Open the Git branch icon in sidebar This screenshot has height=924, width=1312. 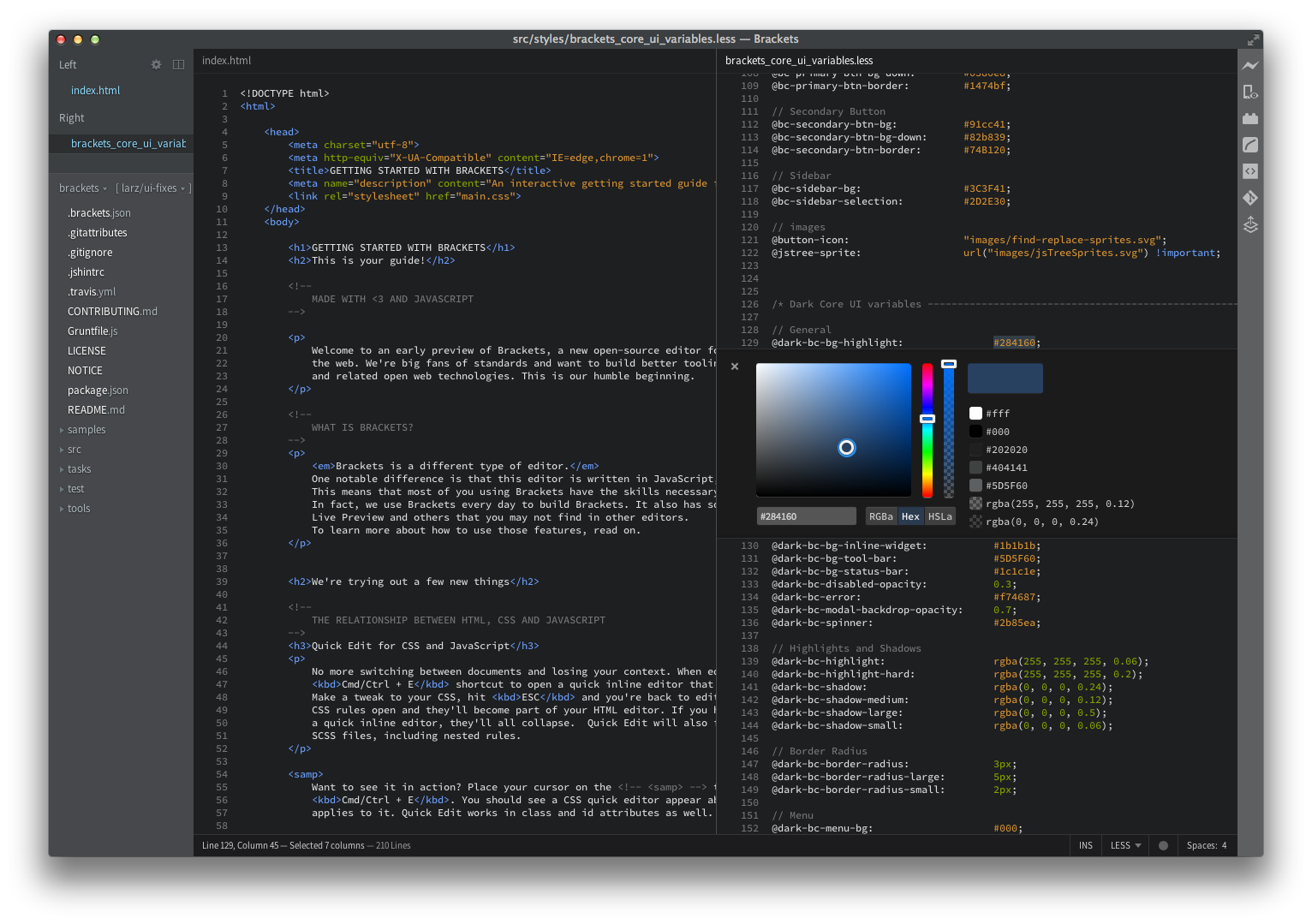click(x=1250, y=197)
